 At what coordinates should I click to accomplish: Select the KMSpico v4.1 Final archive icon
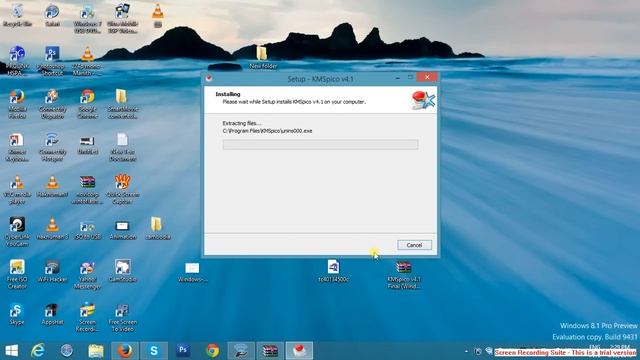[404, 274]
